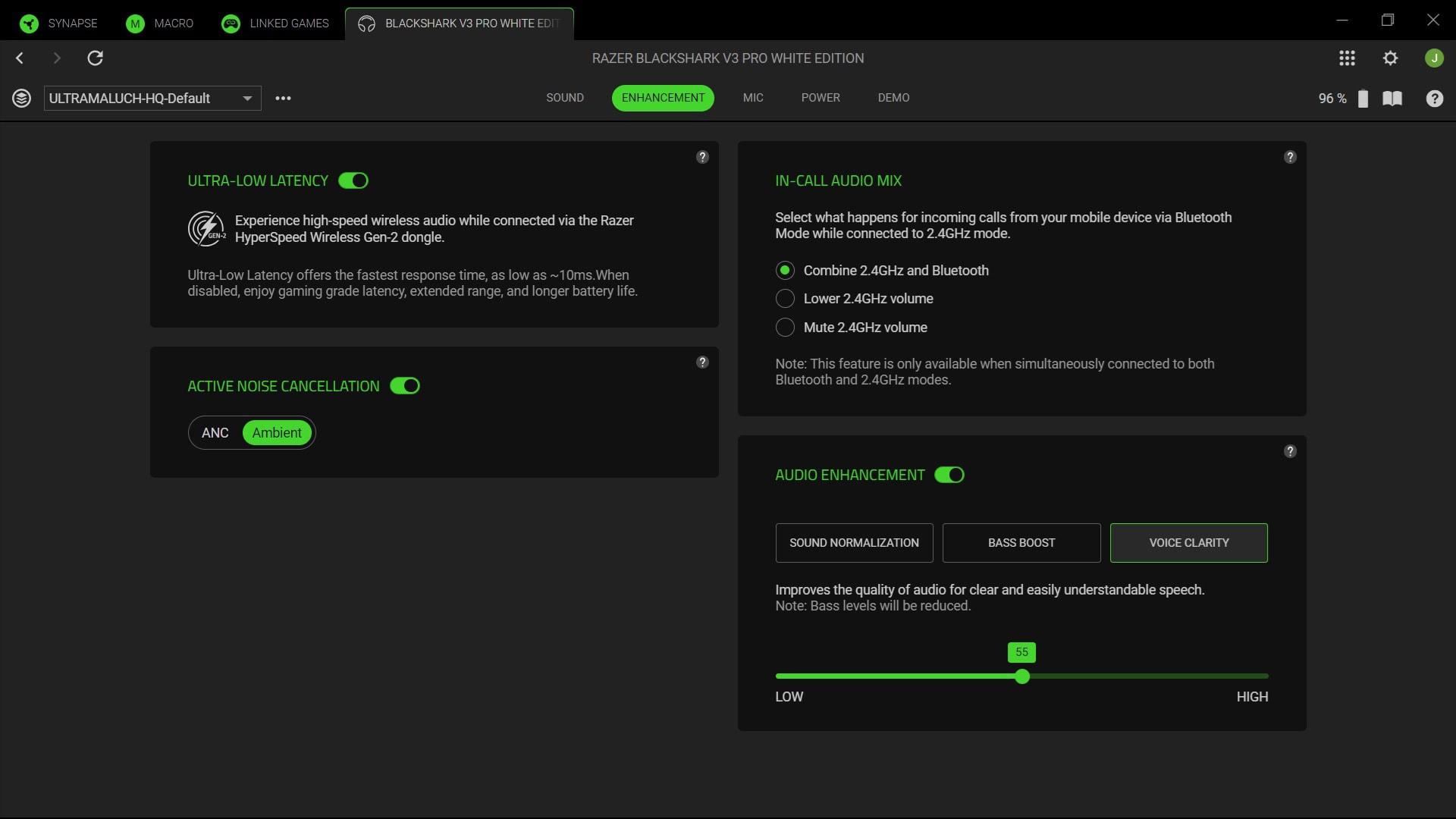This screenshot has width=1456, height=819.
Task: Select Sound Normalization enhancement
Action: (854, 543)
